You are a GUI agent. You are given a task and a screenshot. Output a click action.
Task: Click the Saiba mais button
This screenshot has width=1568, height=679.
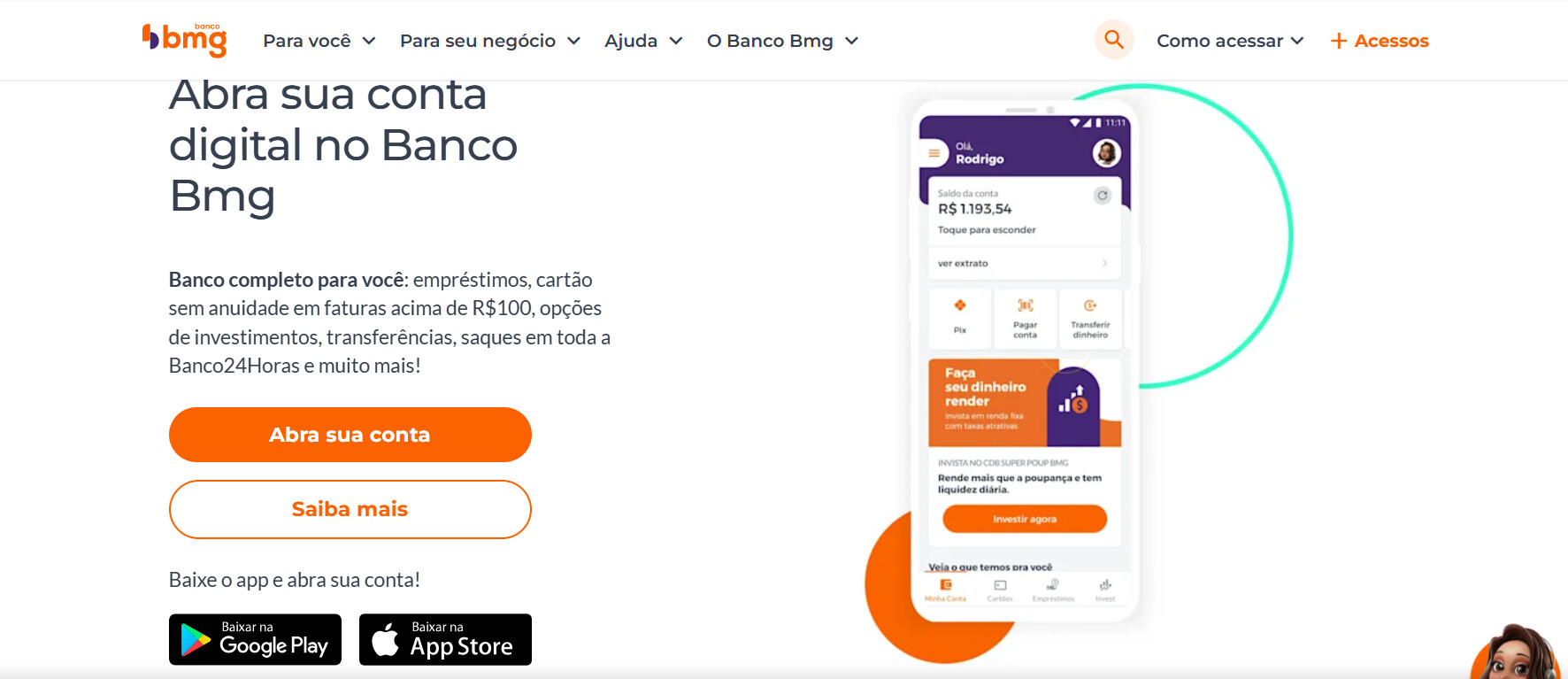click(350, 509)
